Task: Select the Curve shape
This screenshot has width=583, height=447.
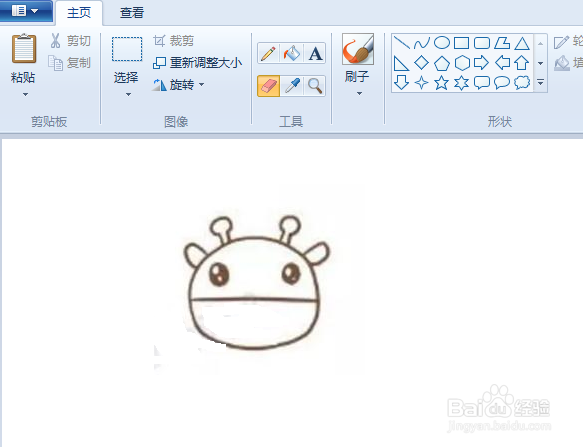Action: pos(422,43)
